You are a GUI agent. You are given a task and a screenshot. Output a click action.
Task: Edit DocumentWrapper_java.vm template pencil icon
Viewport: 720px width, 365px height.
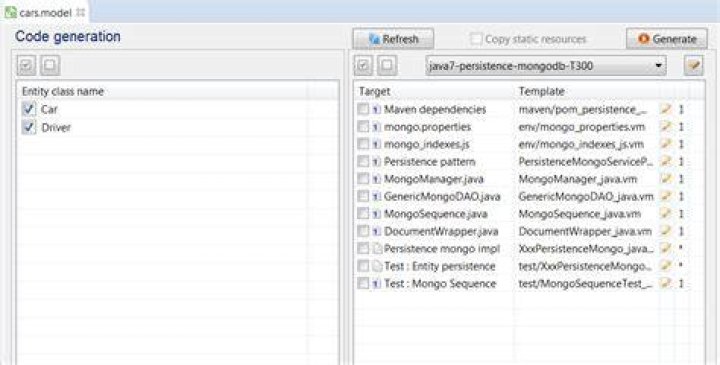pos(665,231)
